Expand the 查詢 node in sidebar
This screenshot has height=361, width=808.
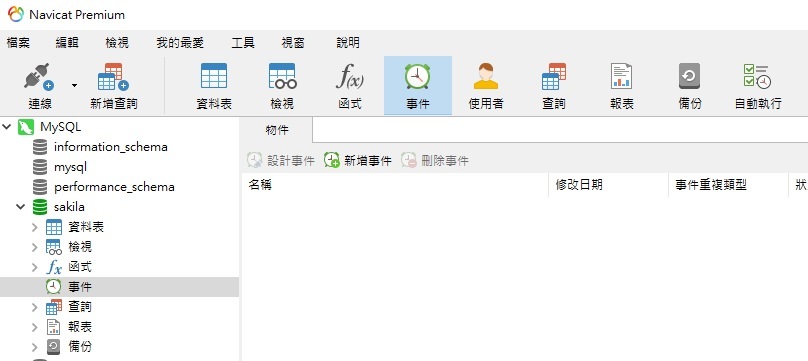tap(35, 307)
